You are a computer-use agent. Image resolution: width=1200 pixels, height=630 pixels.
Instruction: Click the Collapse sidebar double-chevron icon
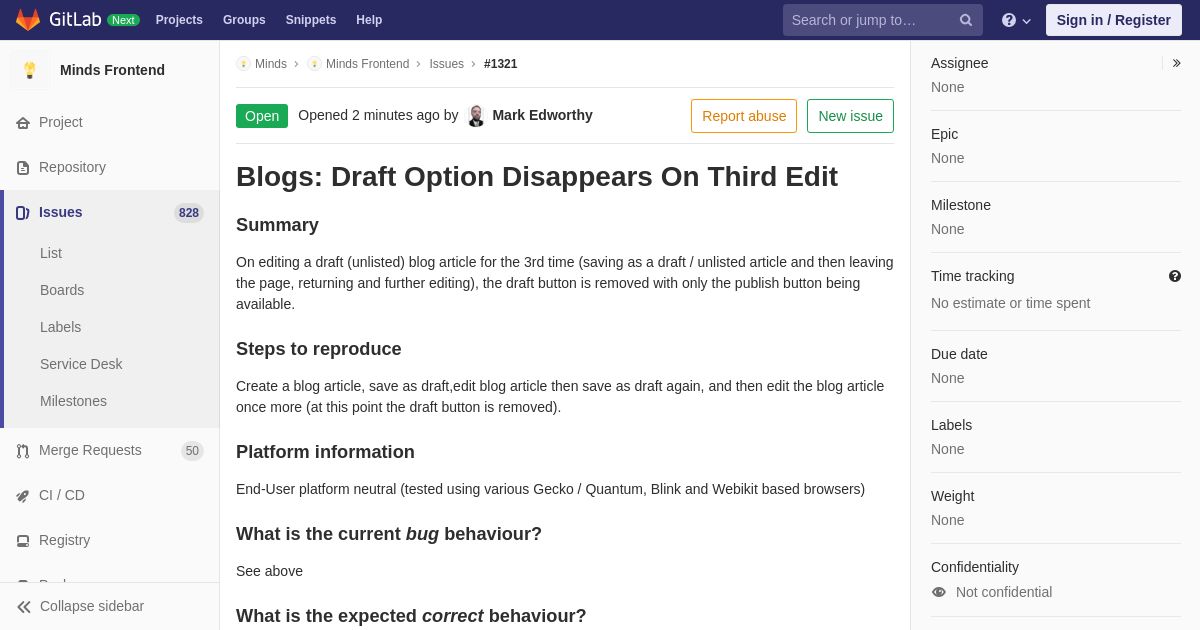click(x=24, y=607)
